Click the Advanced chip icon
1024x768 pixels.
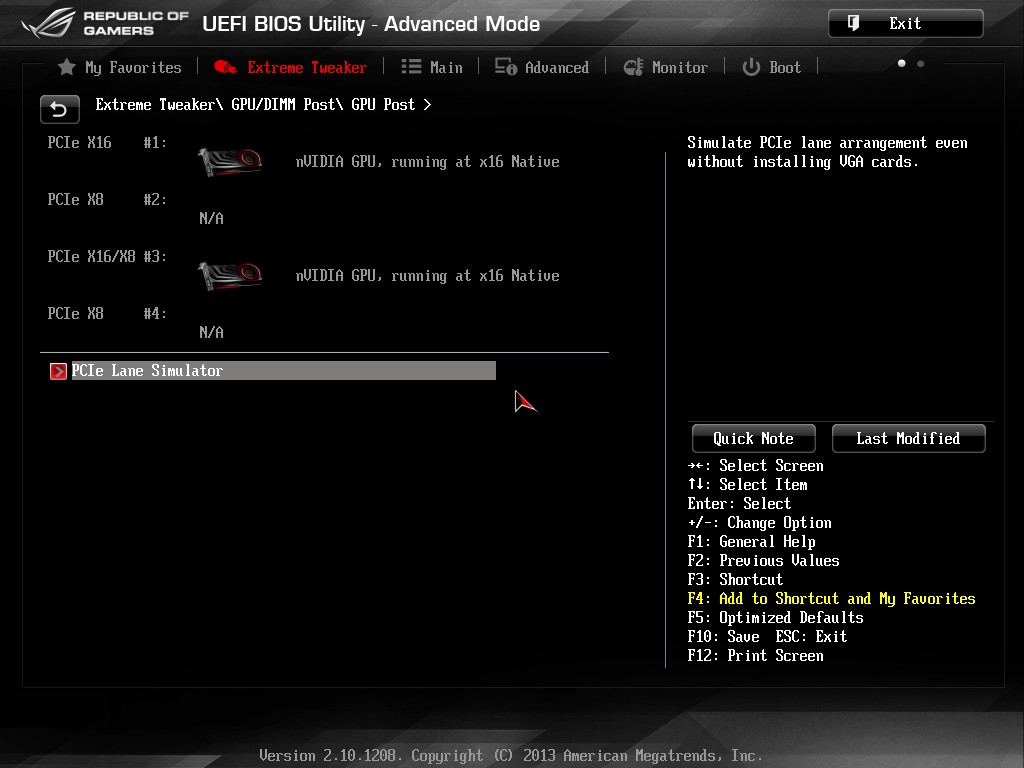[505, 67]
